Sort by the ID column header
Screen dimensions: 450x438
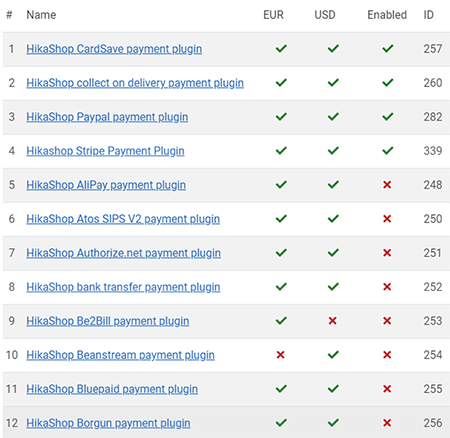point(429,15)
